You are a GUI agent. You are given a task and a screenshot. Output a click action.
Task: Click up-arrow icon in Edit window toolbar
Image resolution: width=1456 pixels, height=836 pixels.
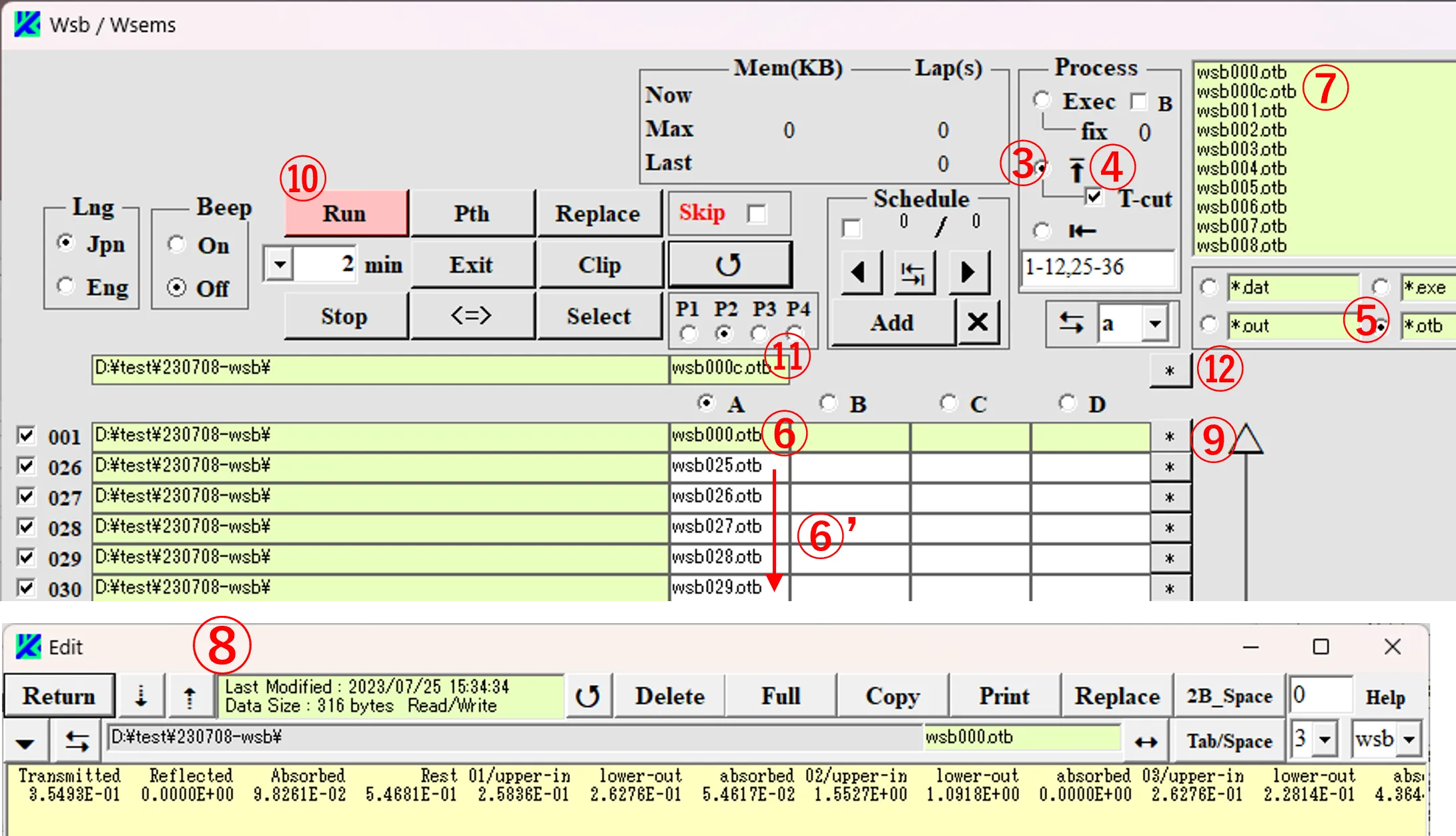click(190, 696)
